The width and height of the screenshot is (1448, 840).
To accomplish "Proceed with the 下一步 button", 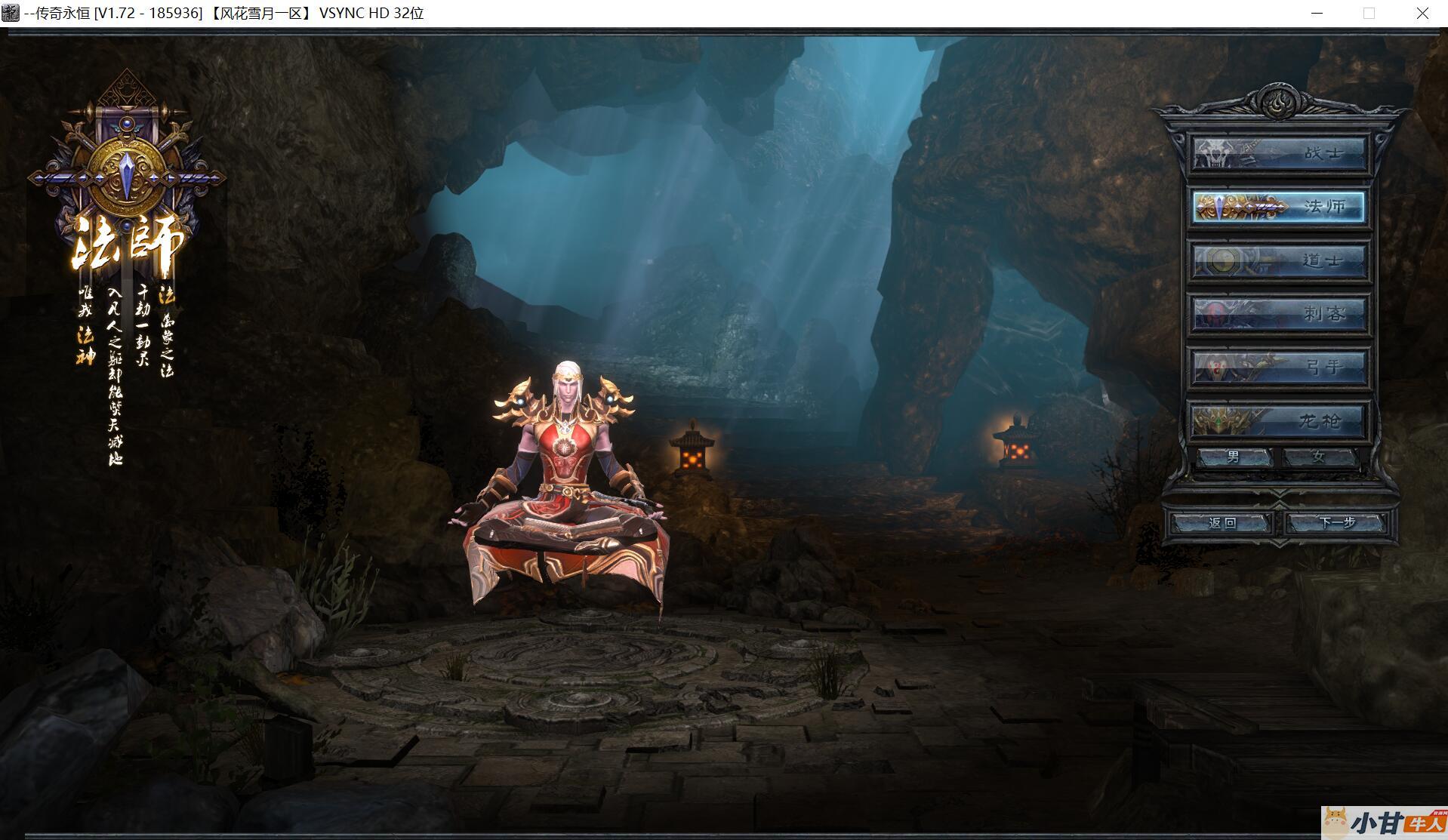I will click(1336, 522).
